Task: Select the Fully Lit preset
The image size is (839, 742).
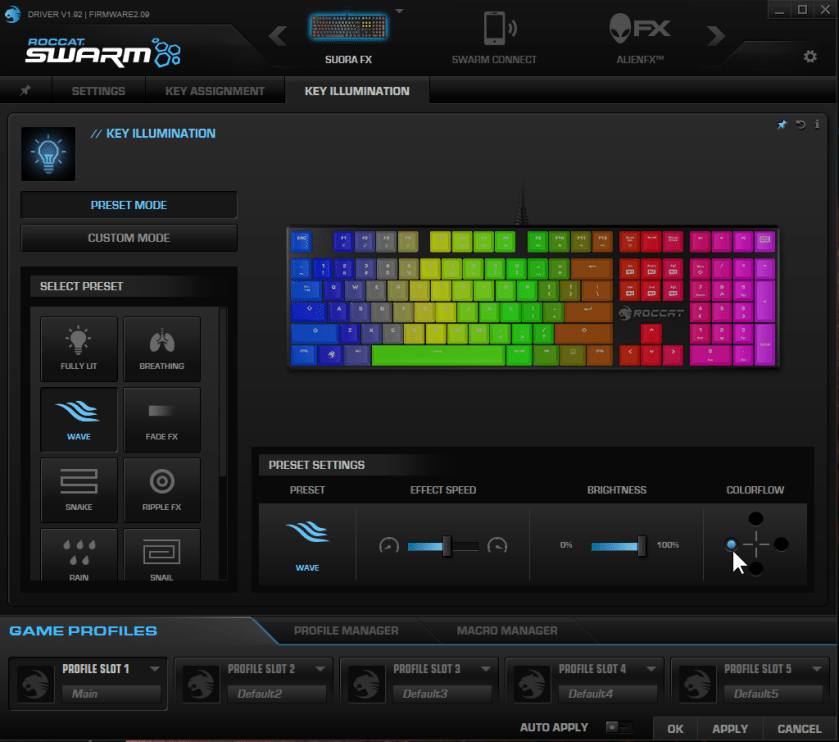Action: [x=79, y=347]
